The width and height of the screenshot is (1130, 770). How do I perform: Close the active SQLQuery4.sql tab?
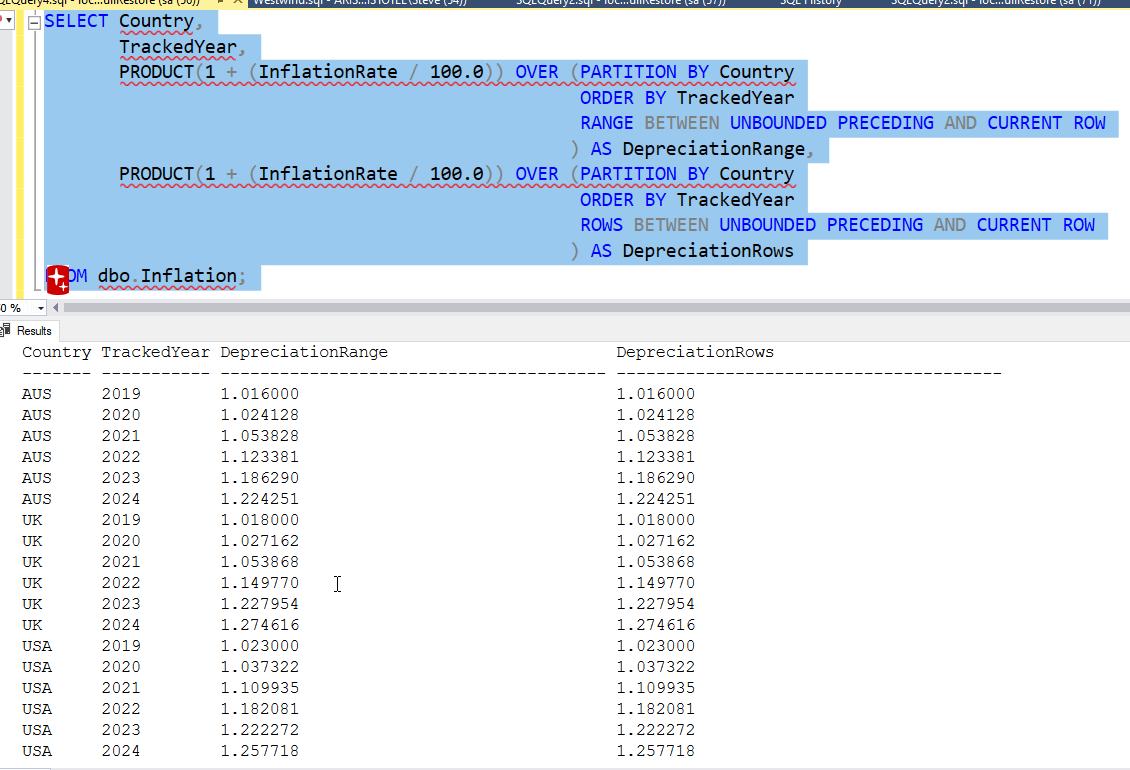[x=238, y=3]
